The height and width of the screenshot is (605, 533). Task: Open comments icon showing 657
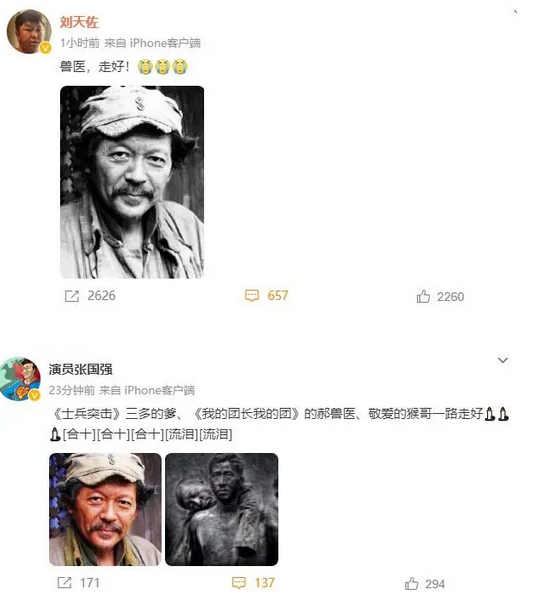point(252,296)
